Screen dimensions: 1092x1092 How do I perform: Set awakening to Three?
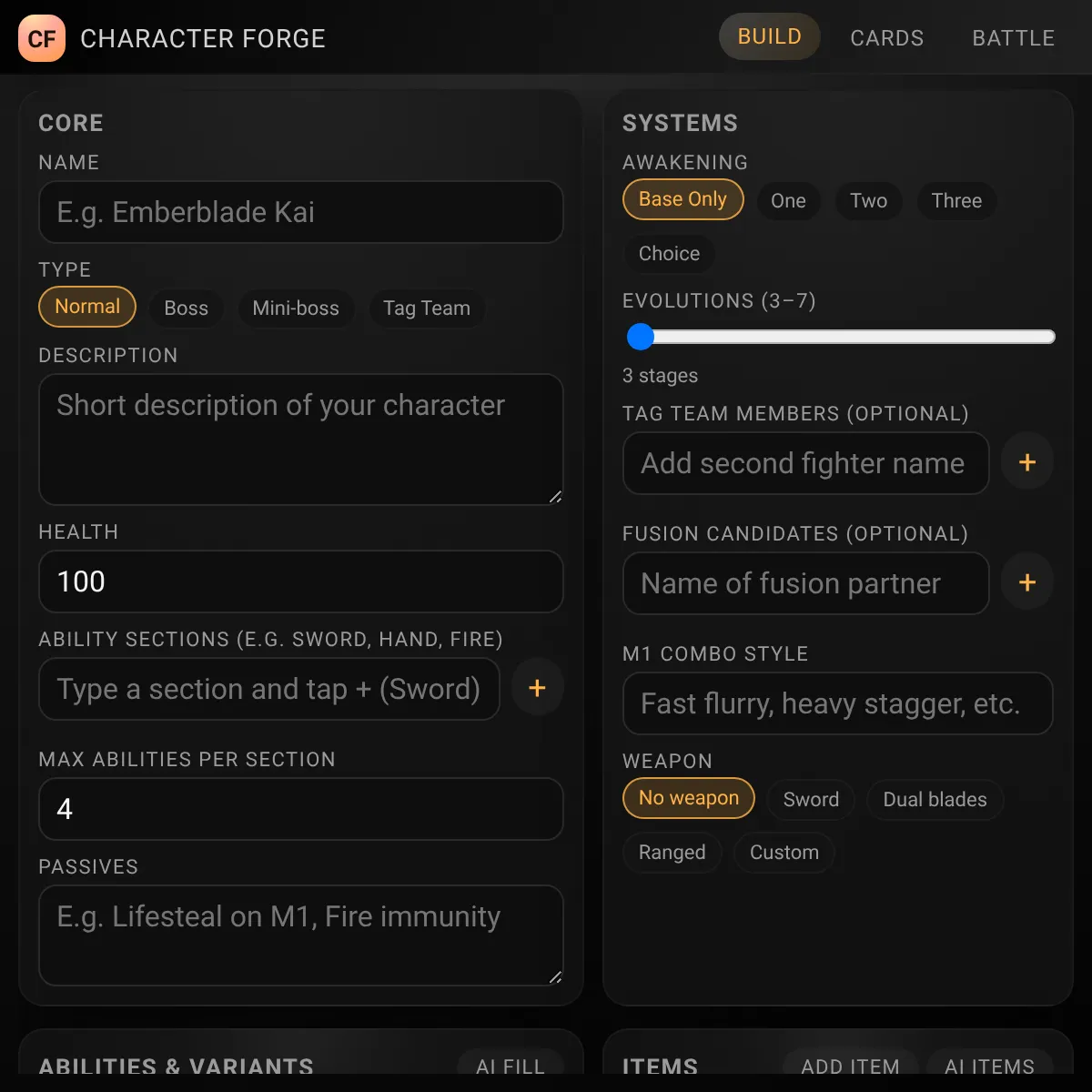point(956,201)
